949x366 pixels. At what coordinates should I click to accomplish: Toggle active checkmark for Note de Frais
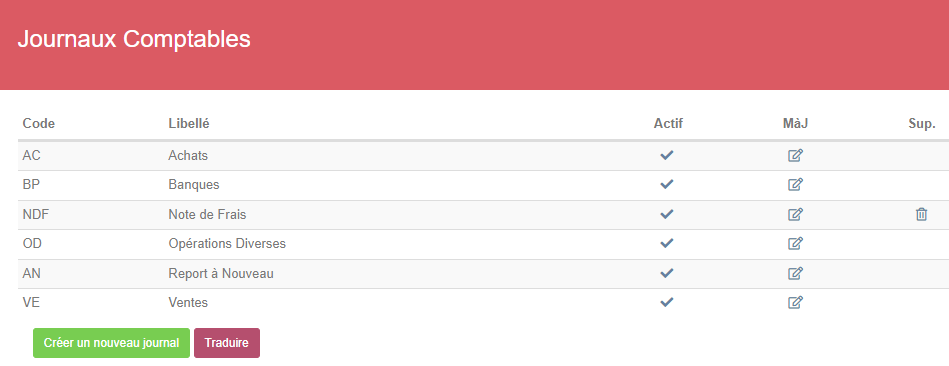pos(666,214)
